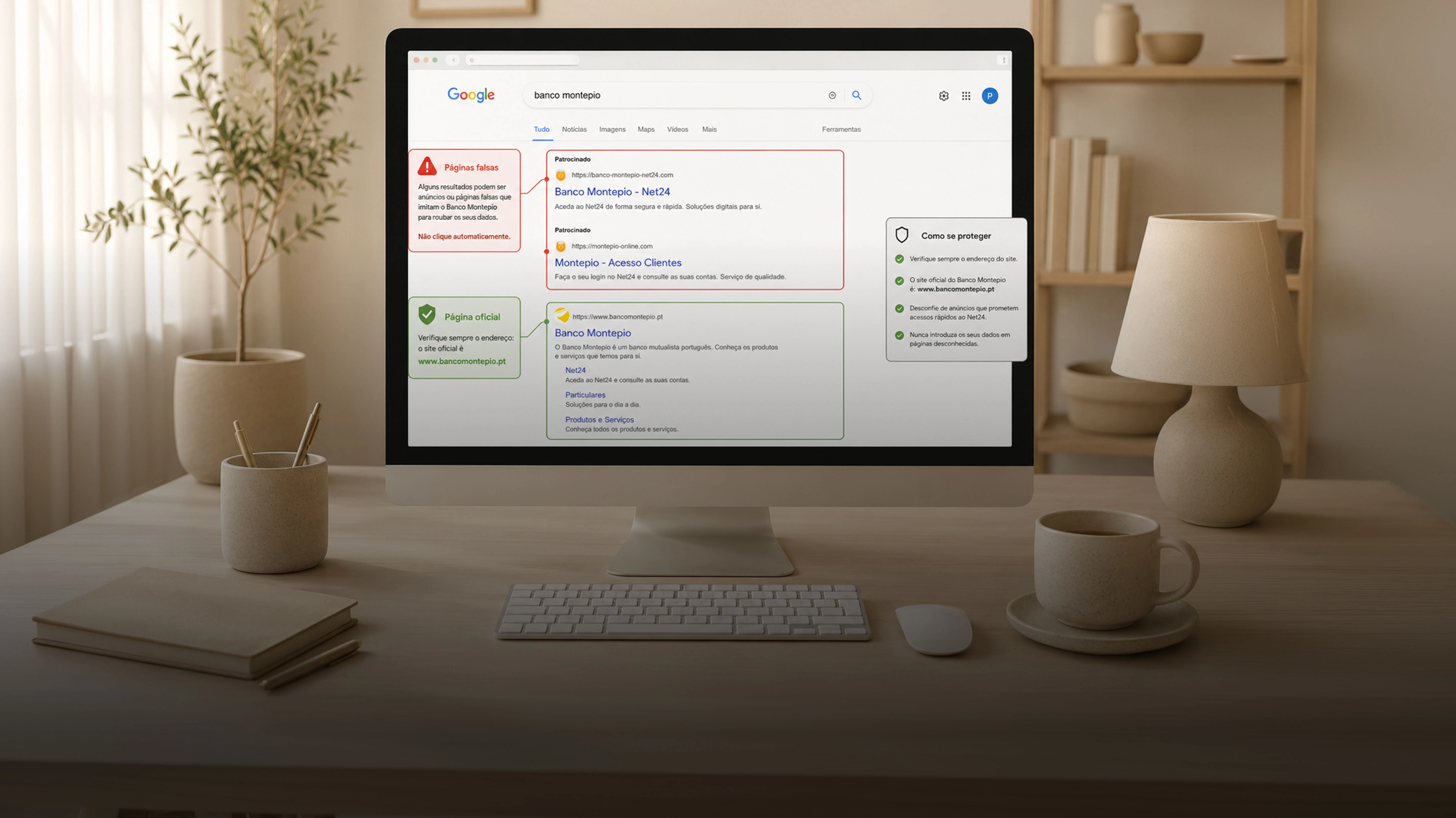Click the yellow favicon beside www.bancomontepio.pt
The width and height of the screenshot is (1456, 818).
(562, 315)
